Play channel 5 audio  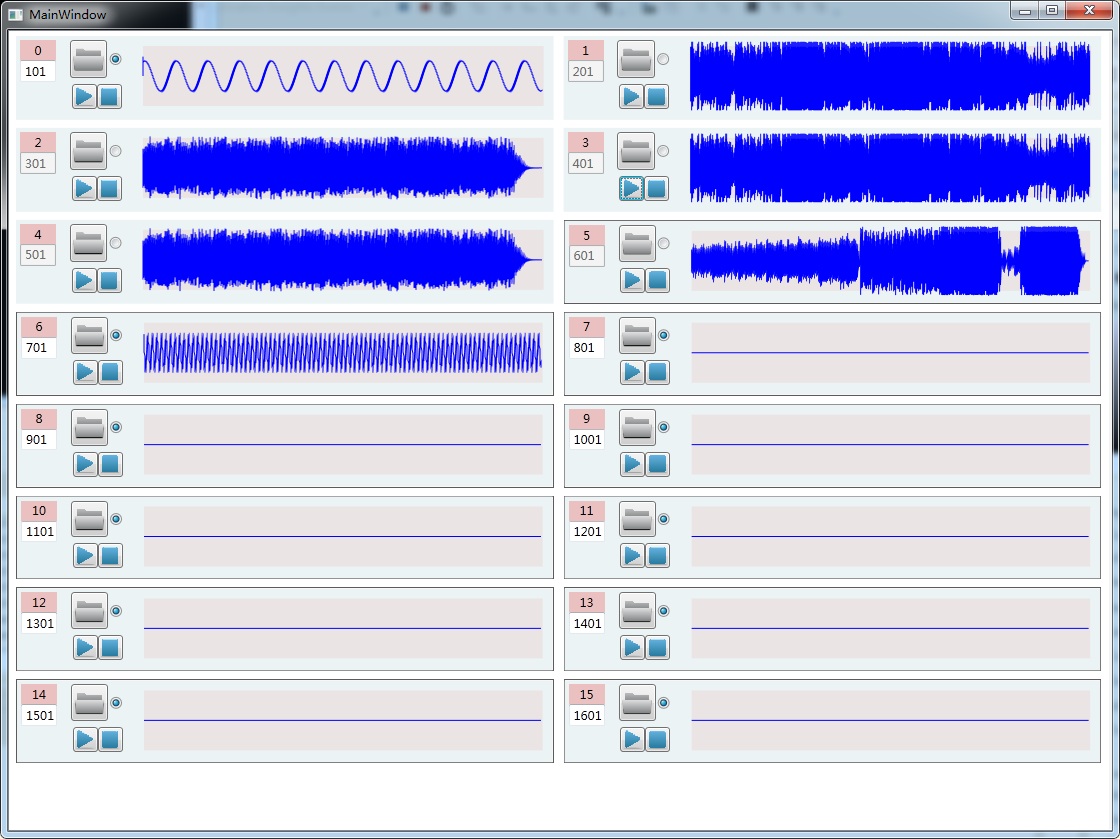click(633, 281)
